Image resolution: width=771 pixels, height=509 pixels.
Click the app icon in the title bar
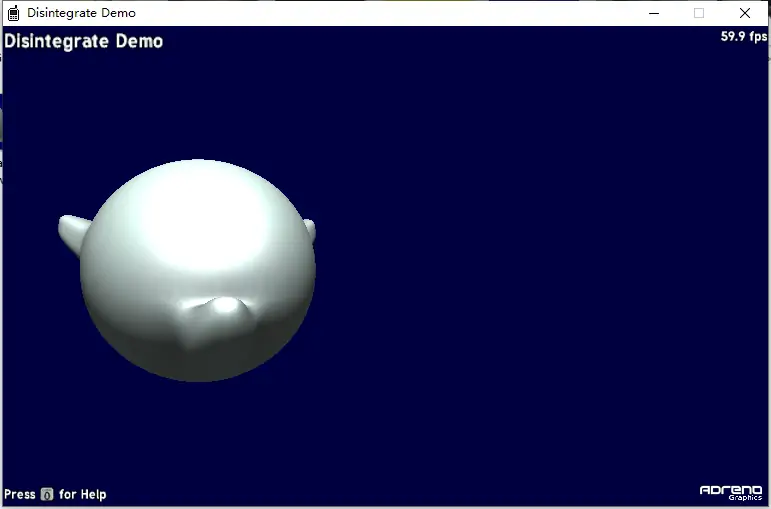click(x=14, y=13)
